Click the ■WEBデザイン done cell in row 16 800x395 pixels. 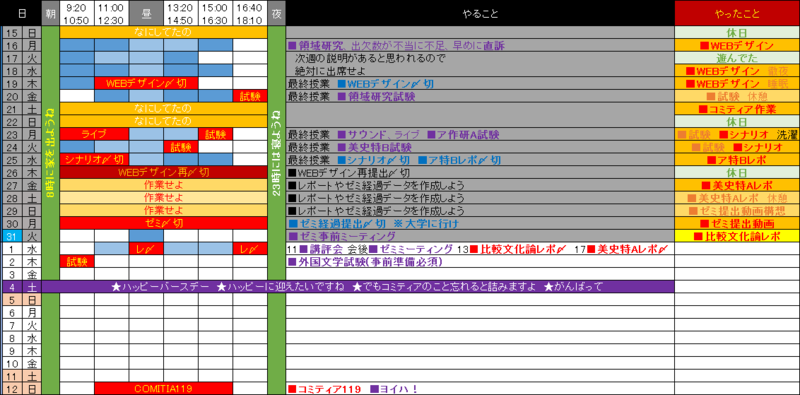pos(737,45)
